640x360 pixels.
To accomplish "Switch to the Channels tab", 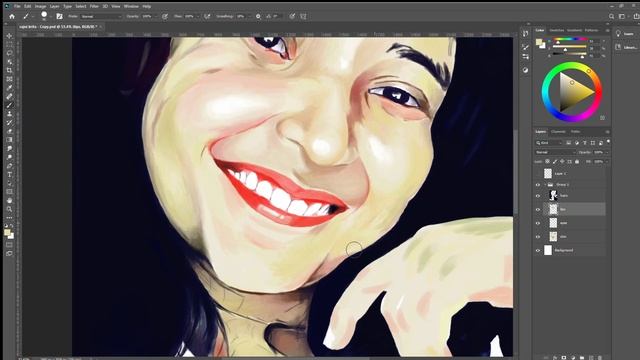I will click(558, 131).
